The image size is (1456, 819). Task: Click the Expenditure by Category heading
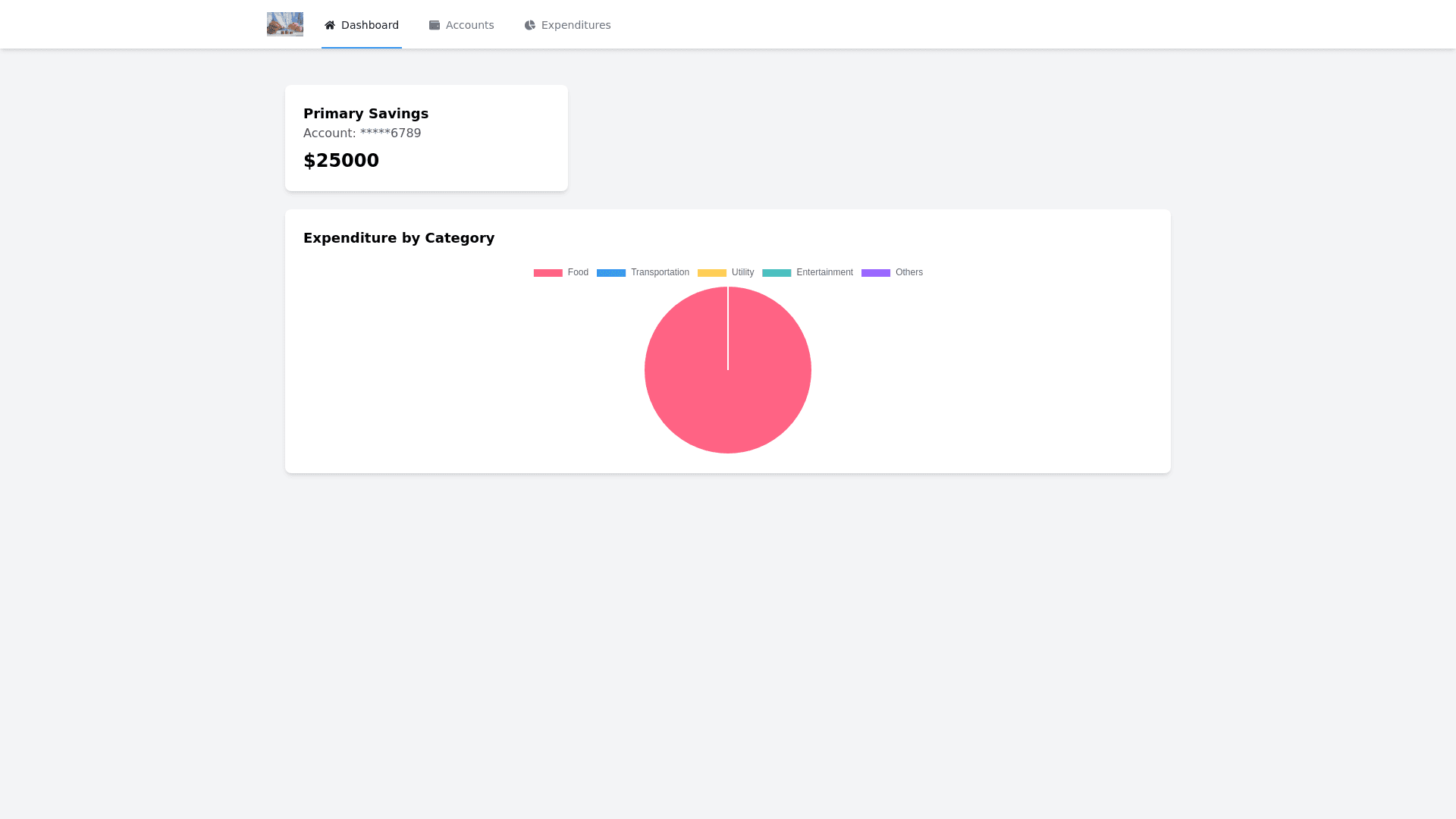coord(399,237)
